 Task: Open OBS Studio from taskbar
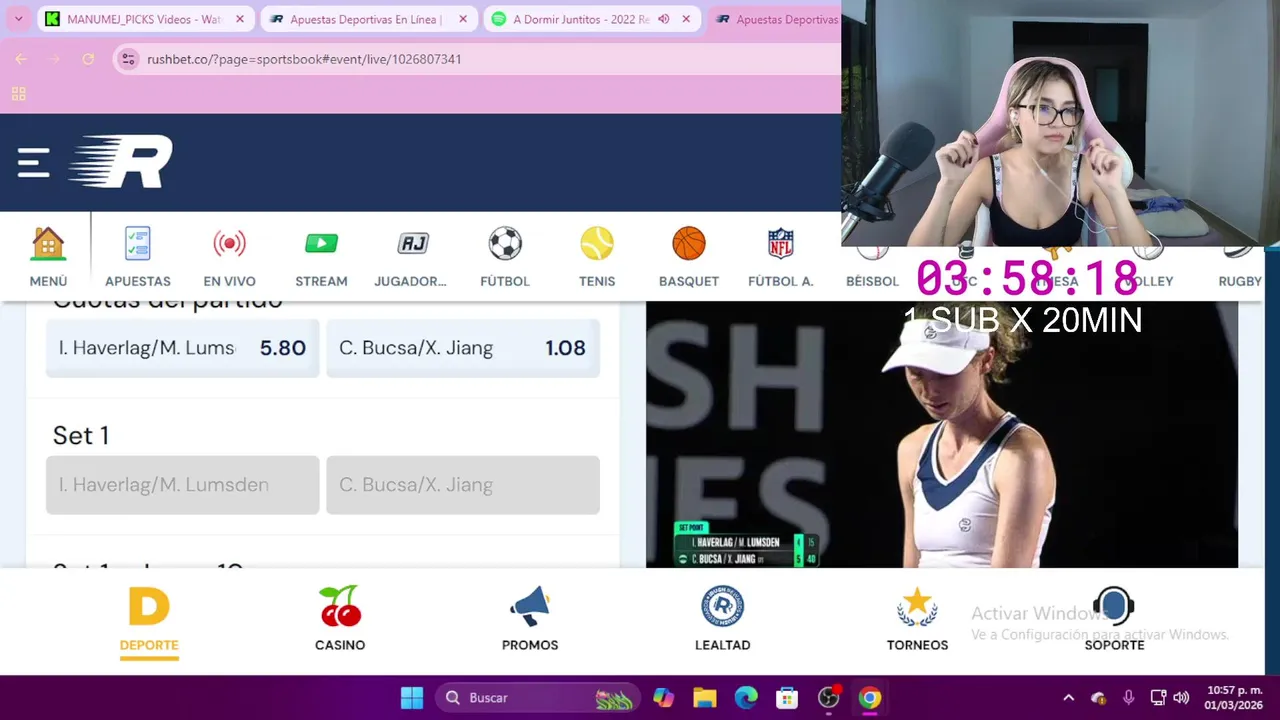[x=829, y=698]
